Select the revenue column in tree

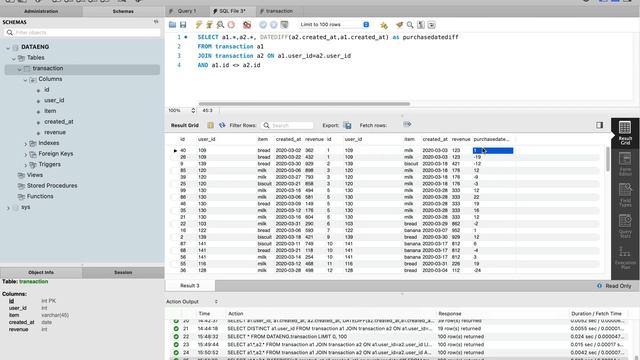pyautogui.click(x=55, y=132)
